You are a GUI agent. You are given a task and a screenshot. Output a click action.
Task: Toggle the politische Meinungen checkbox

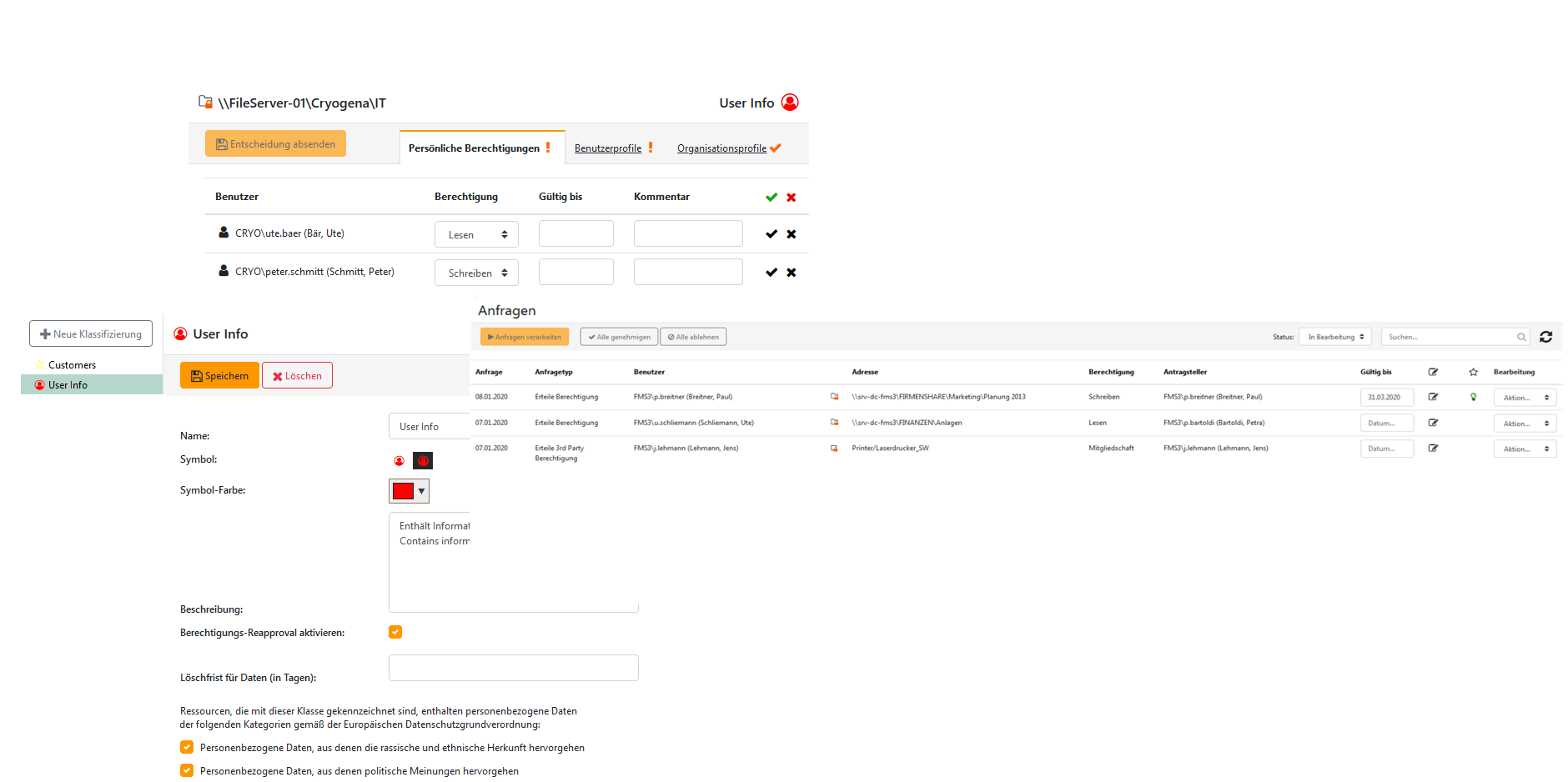(187, 771)
